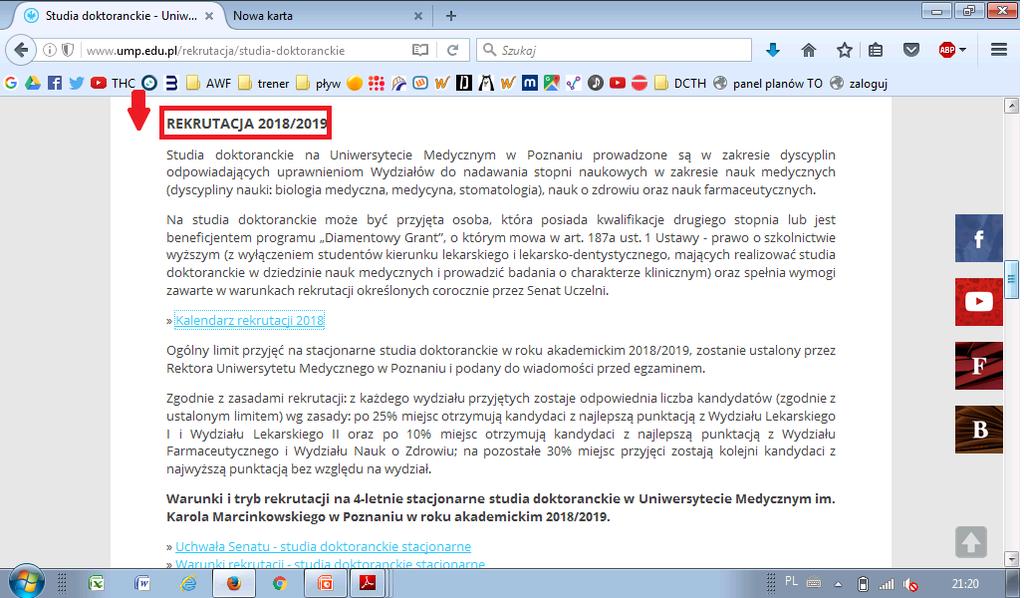The height and width of the screenshot is (598, 1024).
Task: Open the Kalendarz rekrutacji 2018 link
Action: (x=249, y=321)
